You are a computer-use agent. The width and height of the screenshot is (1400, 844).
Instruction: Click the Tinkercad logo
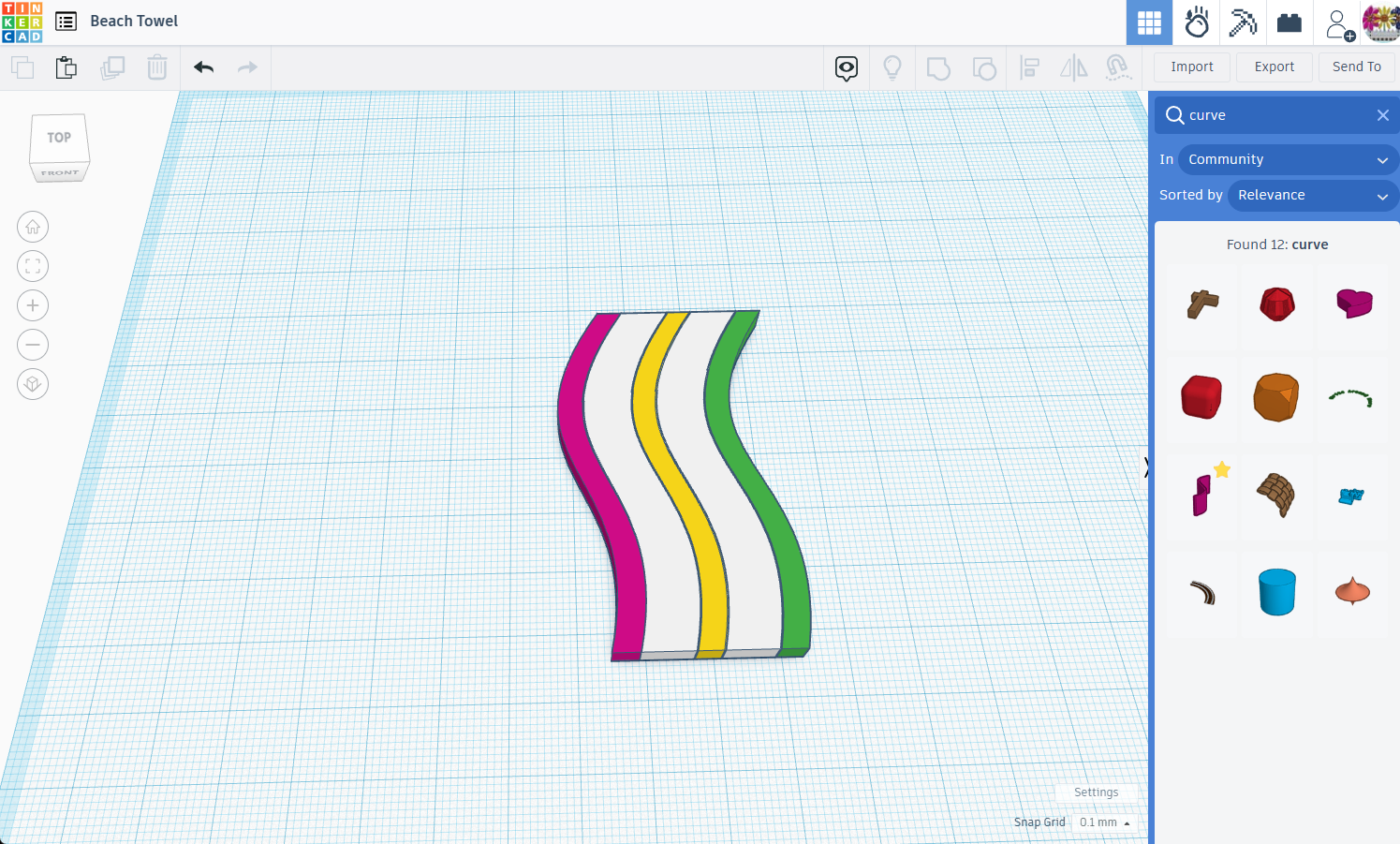(22, 22)
